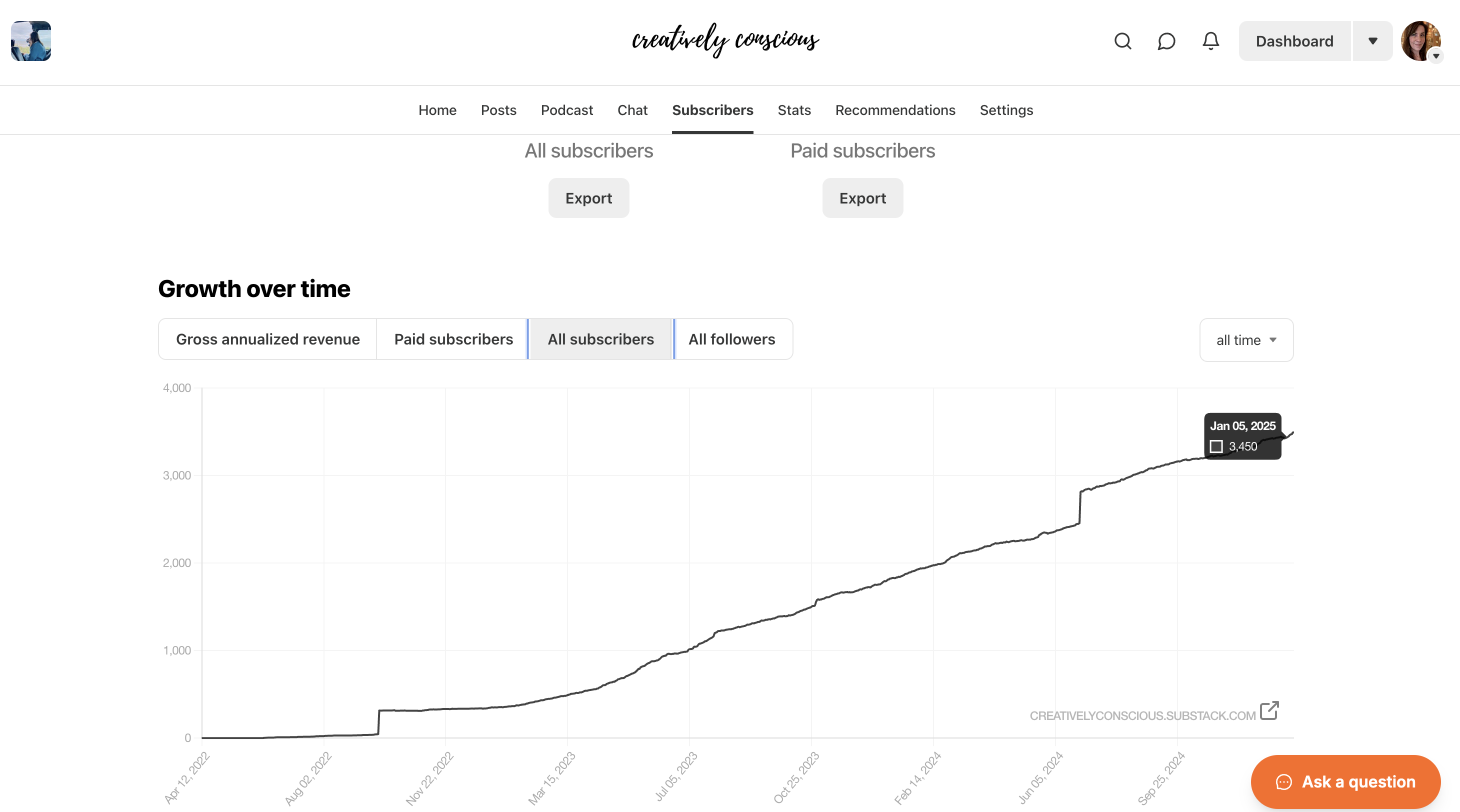Click the publication logo thumbnail
The image size is (1460, 812).
point(31,41)
